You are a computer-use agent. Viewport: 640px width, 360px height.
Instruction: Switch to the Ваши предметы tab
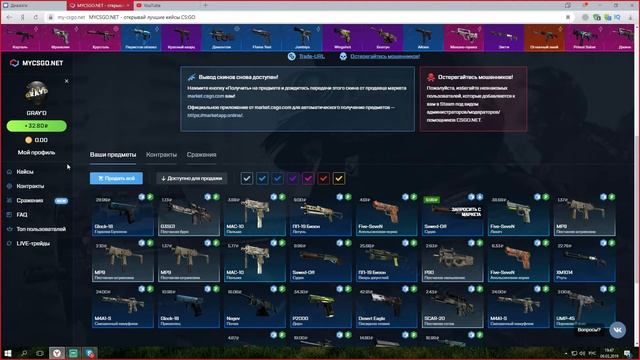pyautogui.click(x=113, y=155)
